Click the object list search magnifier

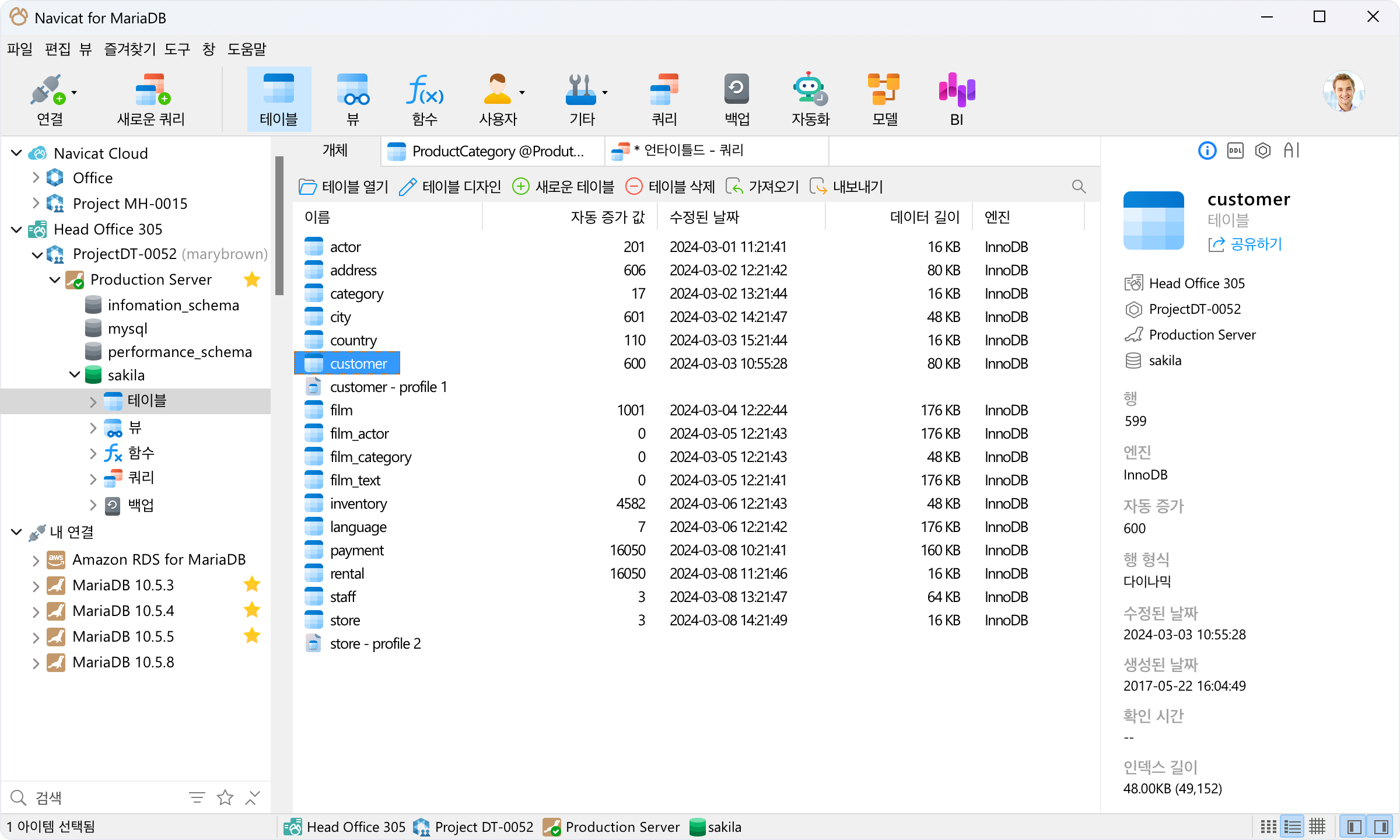1079,187
